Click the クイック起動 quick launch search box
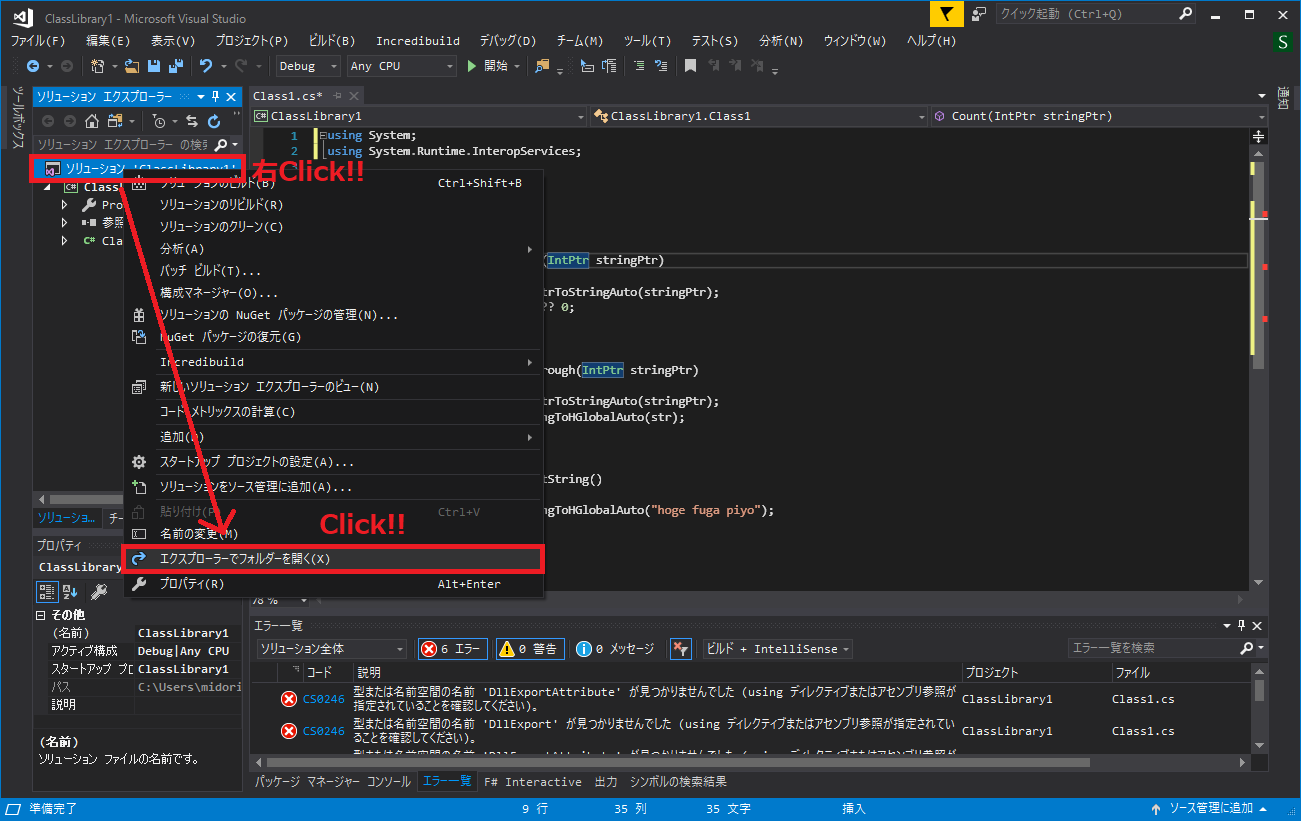 [x=1095, y=14]
